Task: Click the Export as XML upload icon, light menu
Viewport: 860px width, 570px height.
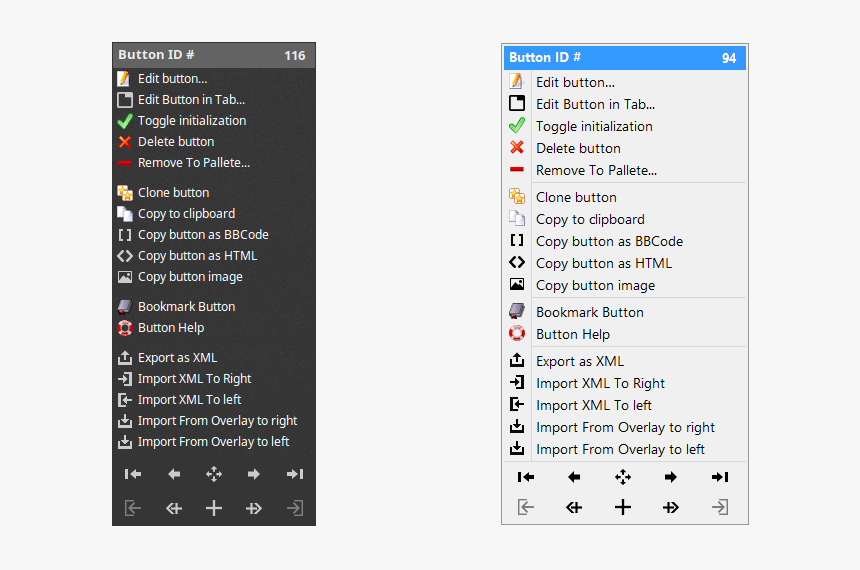Action: [x=517, y=360]
